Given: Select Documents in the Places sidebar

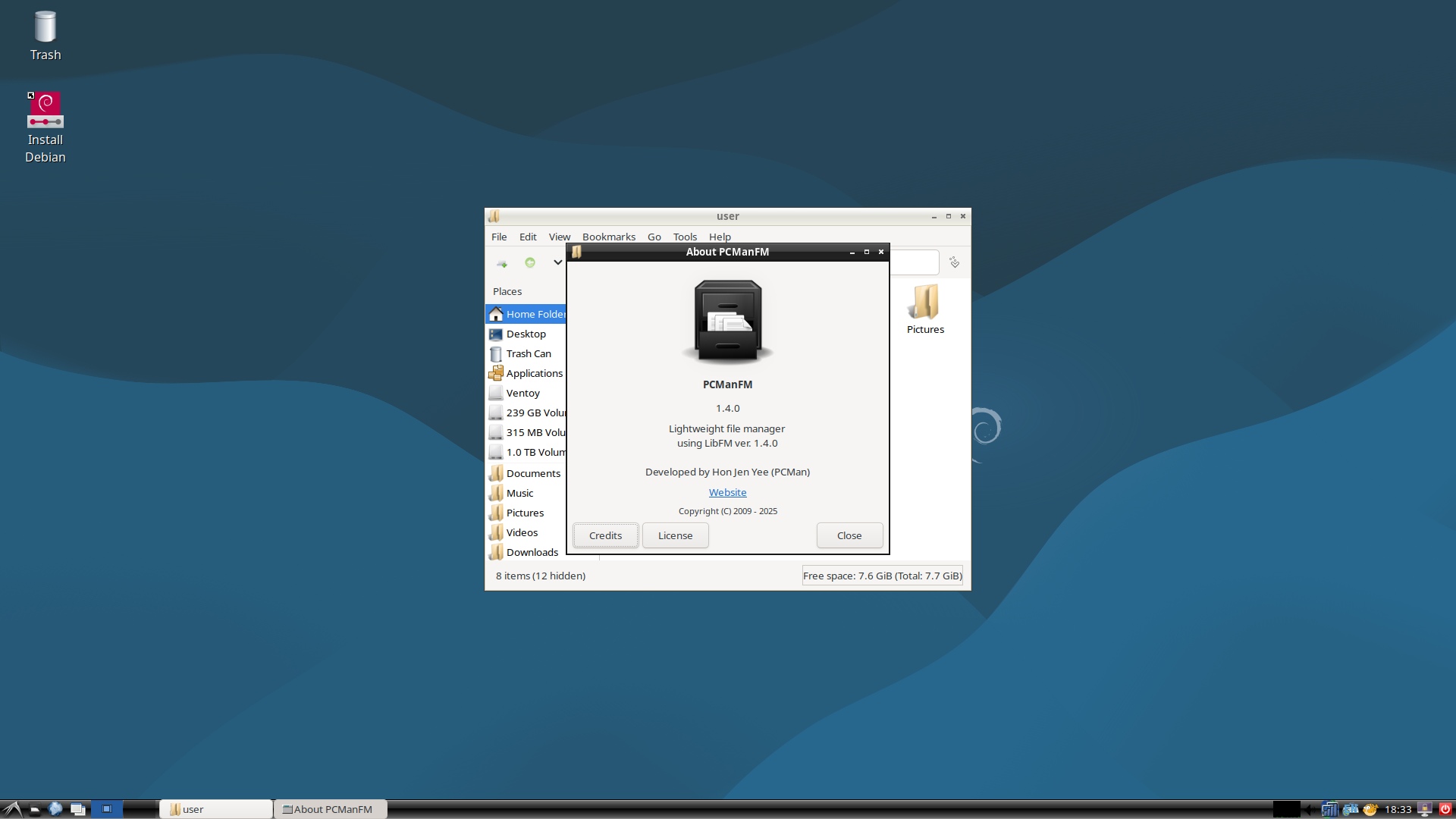Looking at the screenshot, I should click(x=533, y=473).
